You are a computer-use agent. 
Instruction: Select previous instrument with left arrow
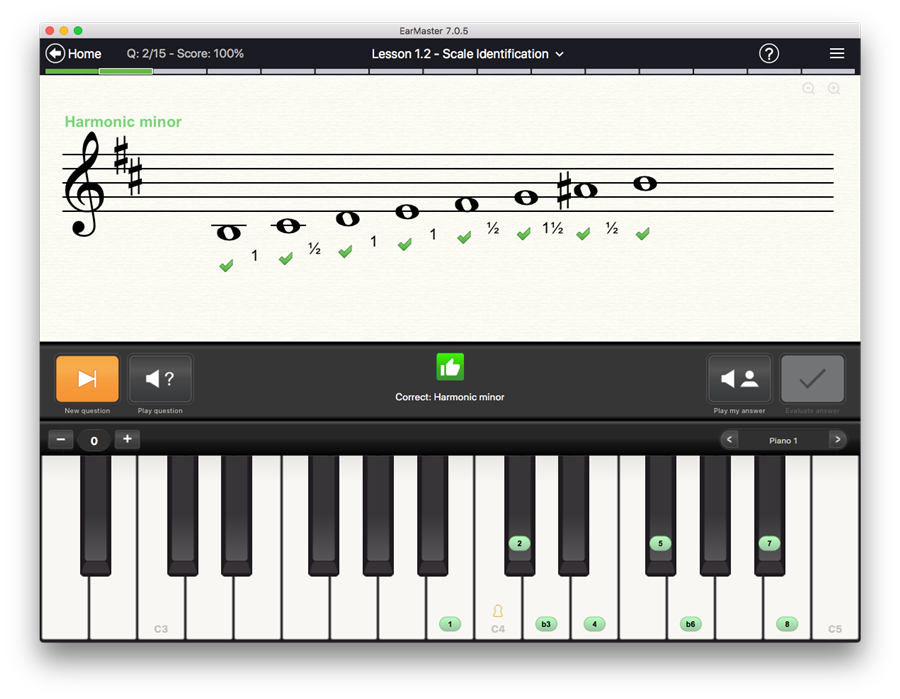(x=730, y=440)
